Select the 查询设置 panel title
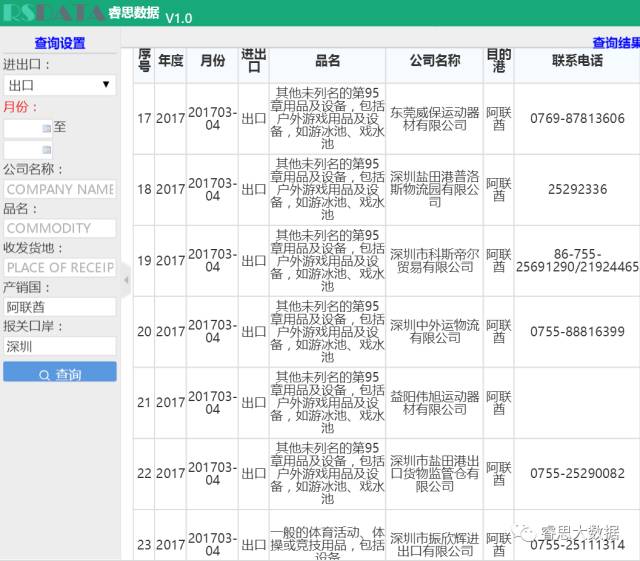This screenshot has height=561, width=640. click(x=60, y=43)
